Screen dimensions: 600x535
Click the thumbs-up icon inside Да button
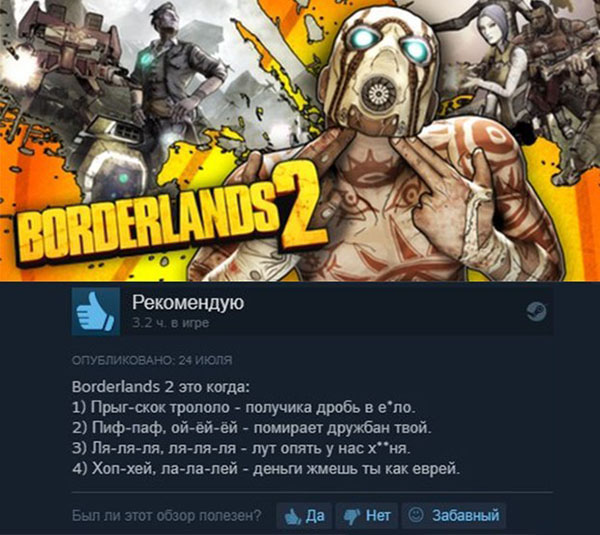click(293, 517)
